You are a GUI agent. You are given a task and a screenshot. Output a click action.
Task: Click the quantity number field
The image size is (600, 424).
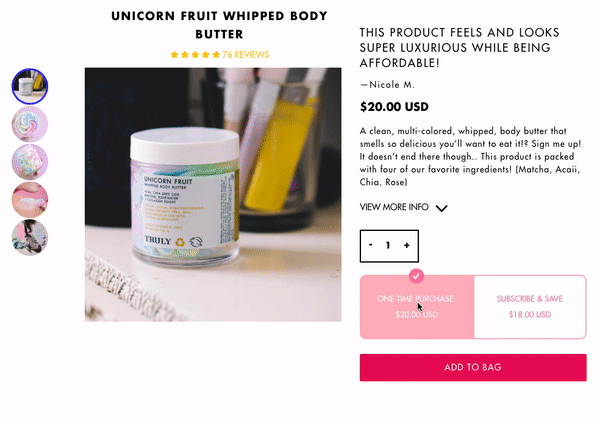pos(388,245)
